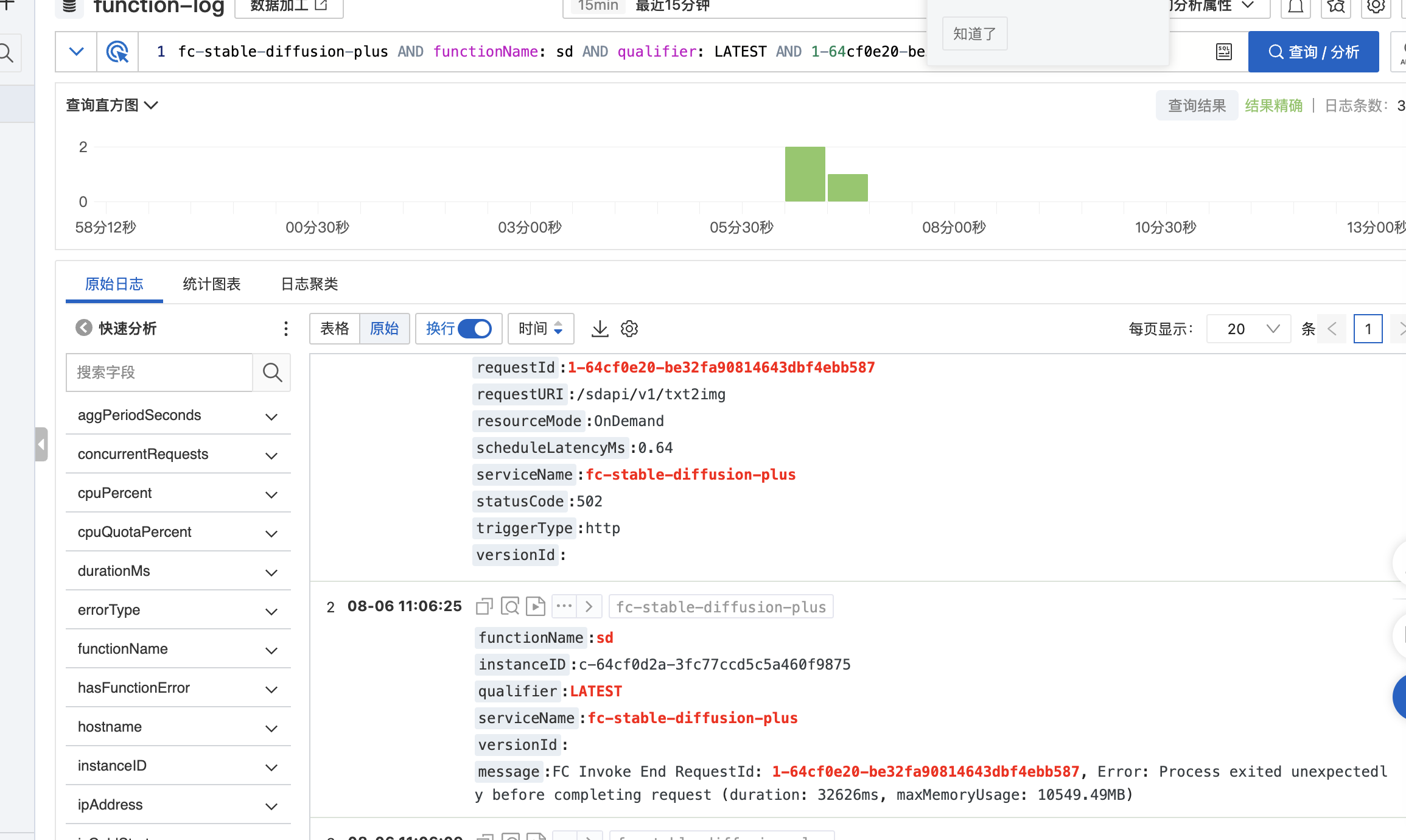Viewport: 1406px width, 840px height.
Task: Click the more options ellipsis on log 2
Action: [x=564, y=606]
